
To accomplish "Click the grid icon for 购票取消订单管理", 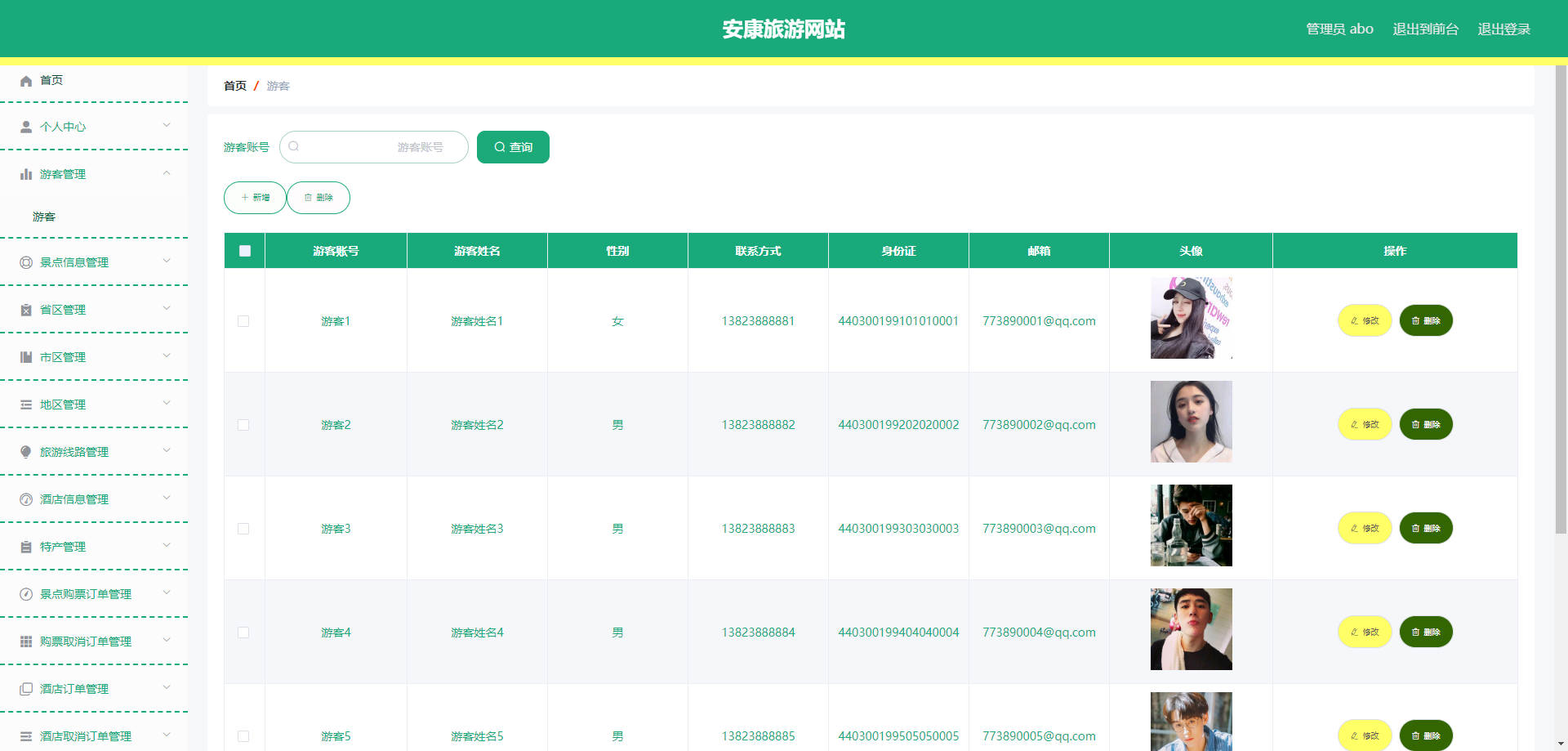I will click(x=26, y=641).
